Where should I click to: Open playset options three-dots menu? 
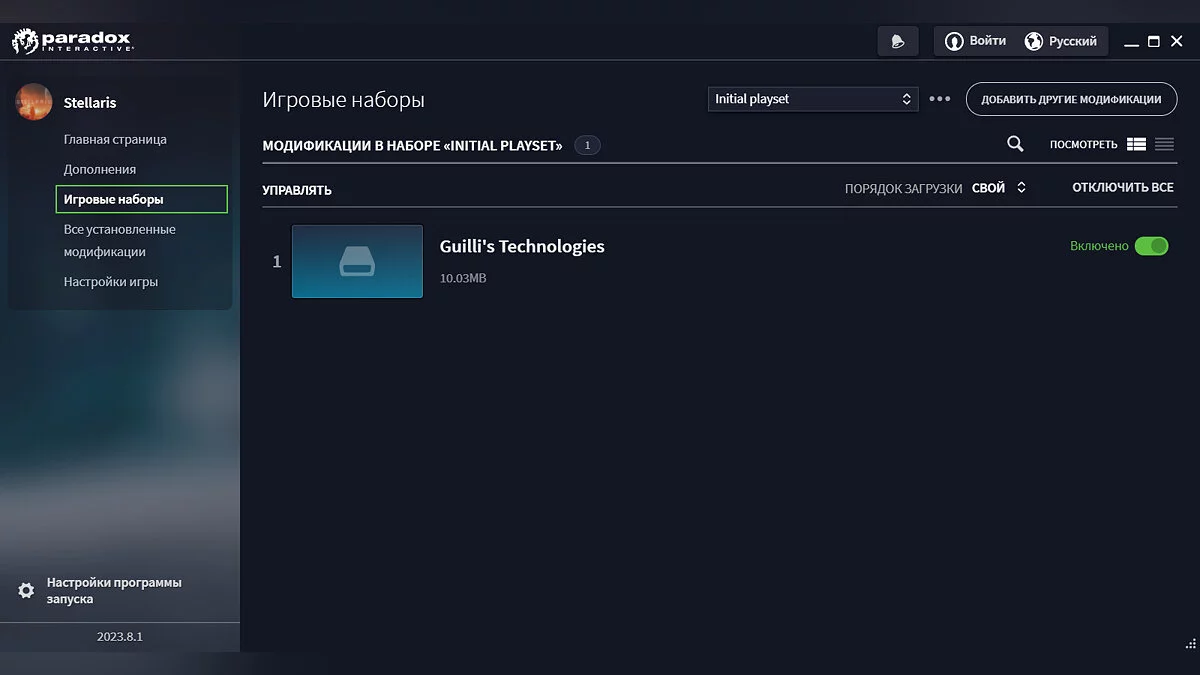pos(939,99)
